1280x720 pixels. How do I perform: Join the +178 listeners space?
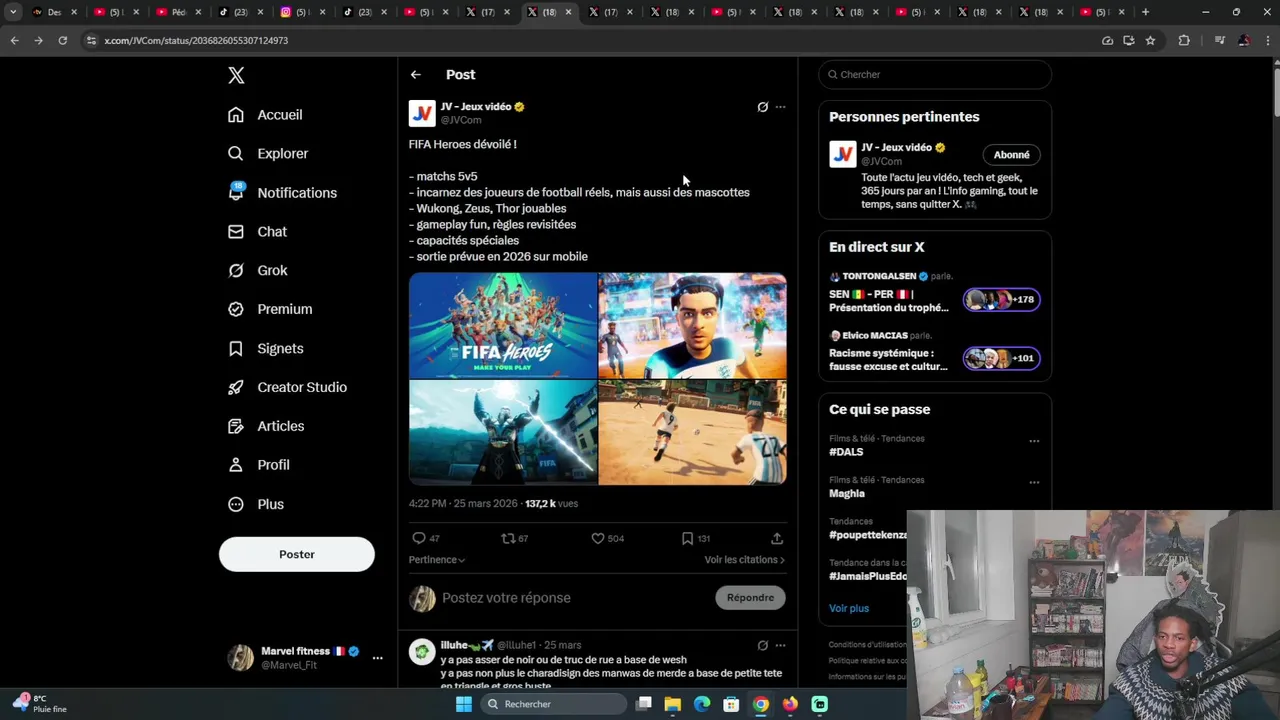(x=1001, y=299)
